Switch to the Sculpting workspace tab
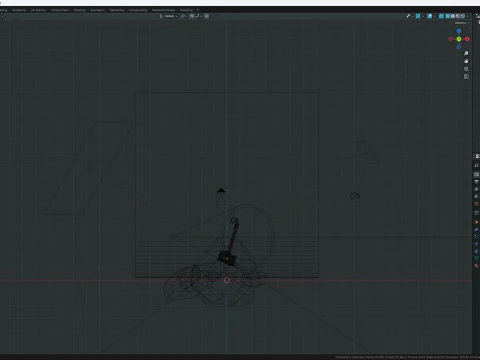 pyautogui.click(x=19, y=10)
